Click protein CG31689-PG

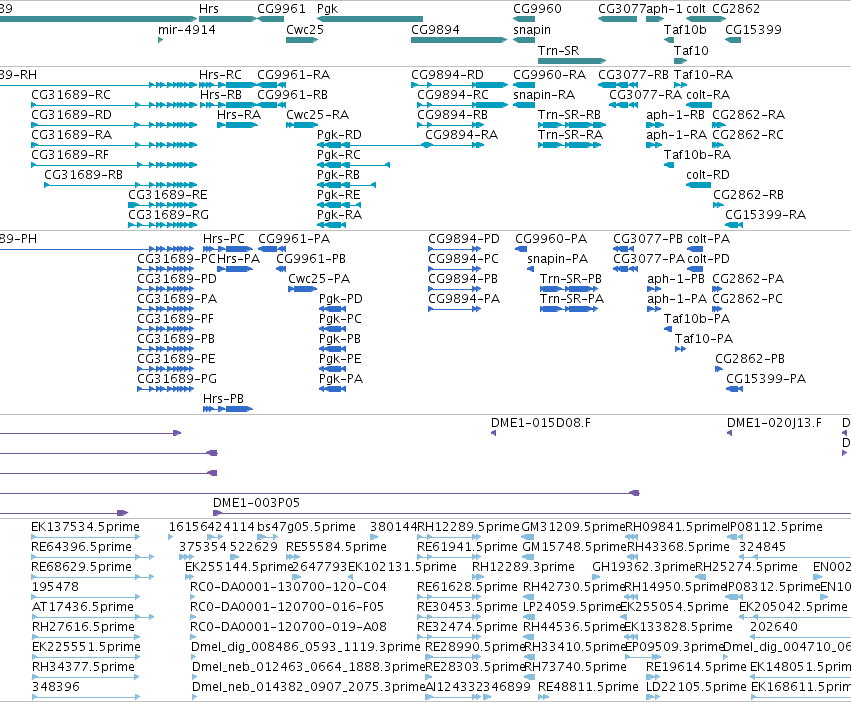177,379
